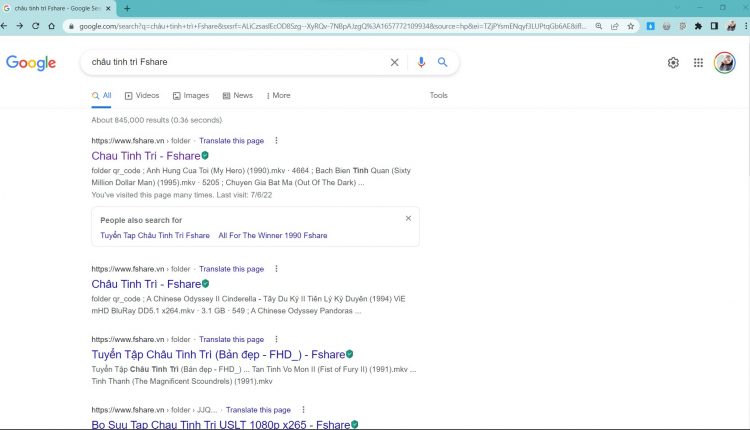750x430 pixels.
Task: Click the green shield badge on first result
Action: (205, 155)
